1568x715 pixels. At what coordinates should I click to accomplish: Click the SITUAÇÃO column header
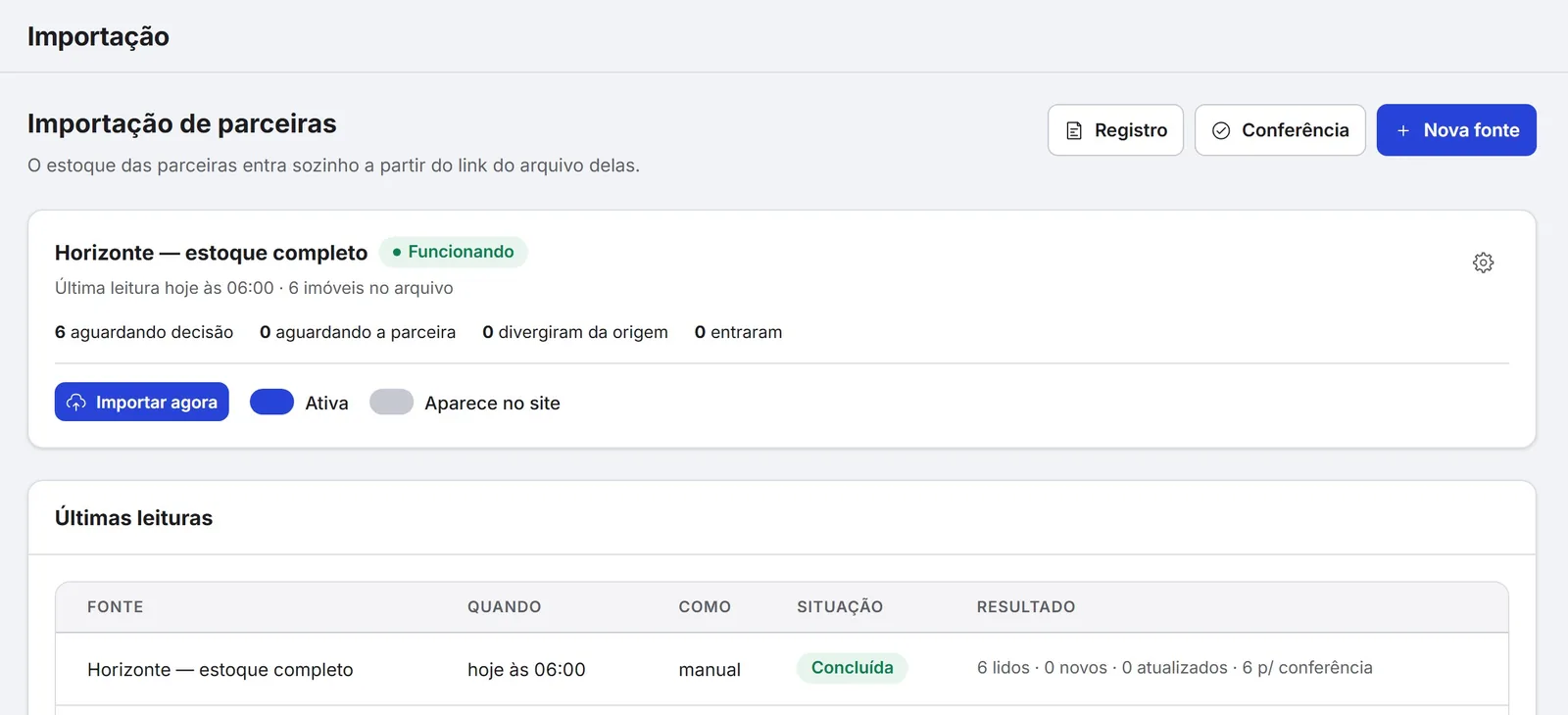(x=840, y=607)
